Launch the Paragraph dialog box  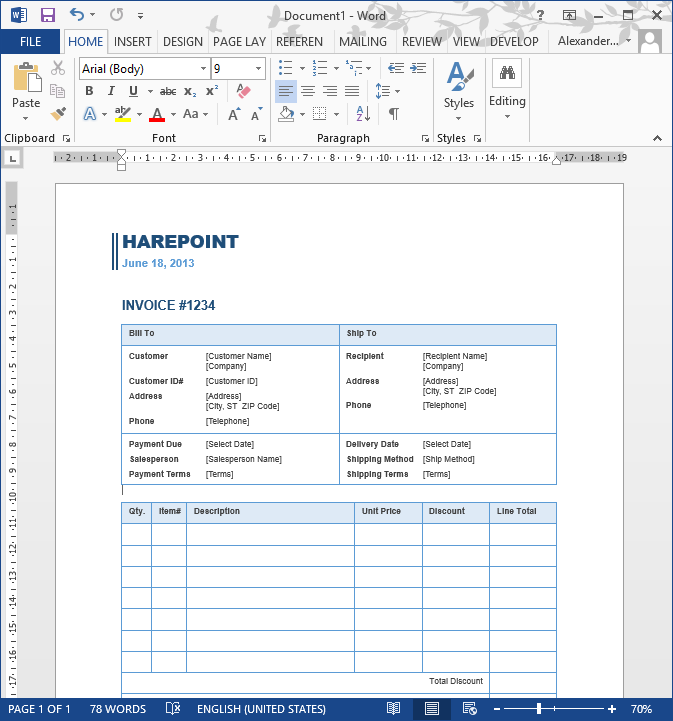[425, 138]
